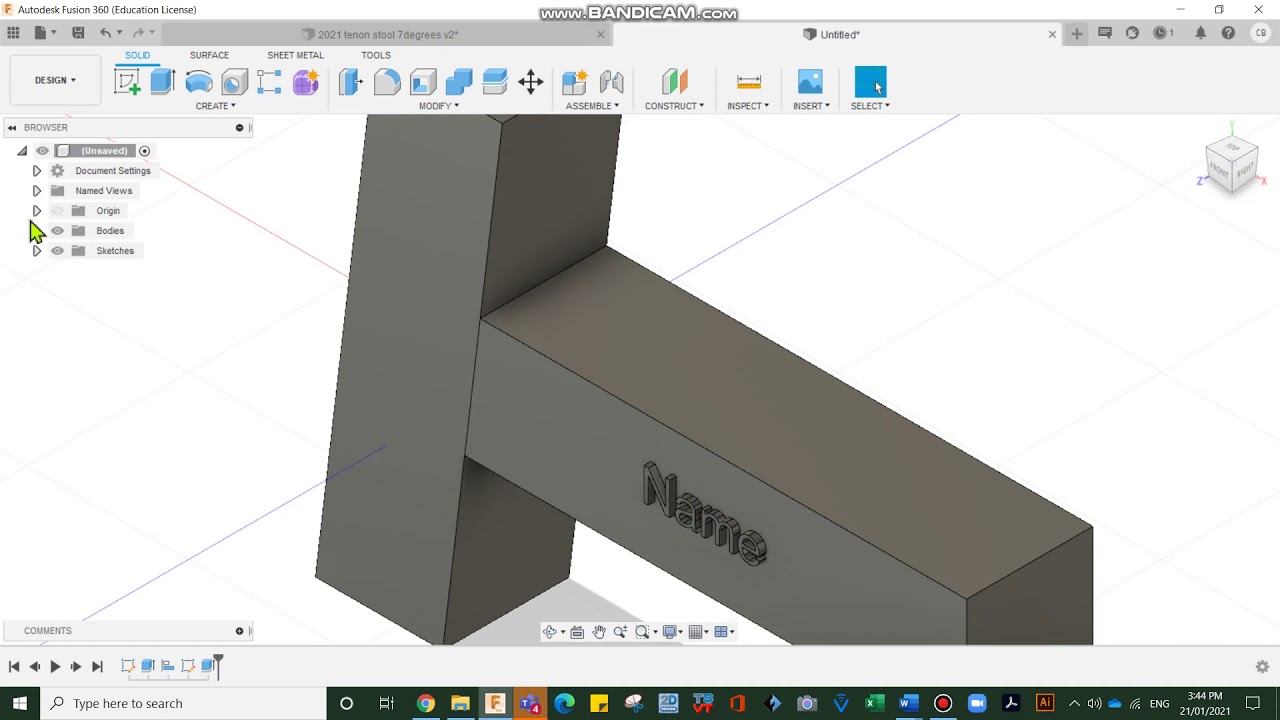Open the DESIGN workspace dropdown
Viewport: 1280px width, 720px height.
55,80
